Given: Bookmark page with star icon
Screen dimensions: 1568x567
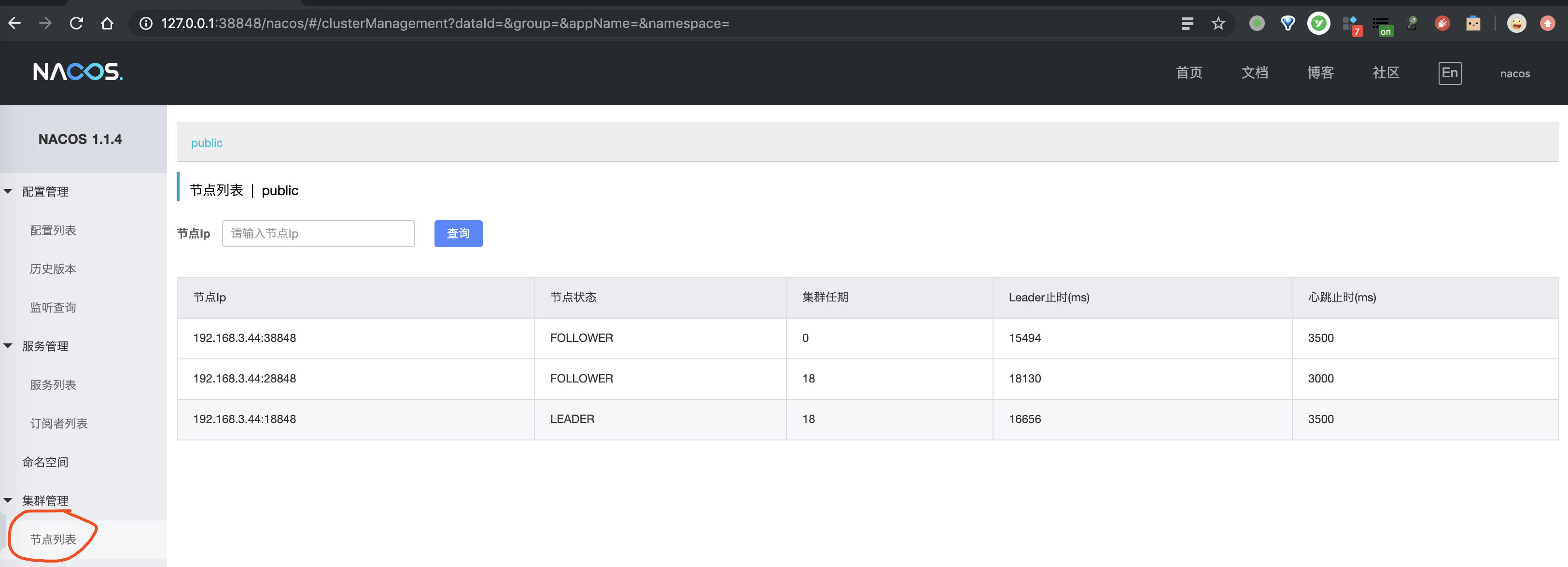Looking at the screenshot, I should [1218, 23].
